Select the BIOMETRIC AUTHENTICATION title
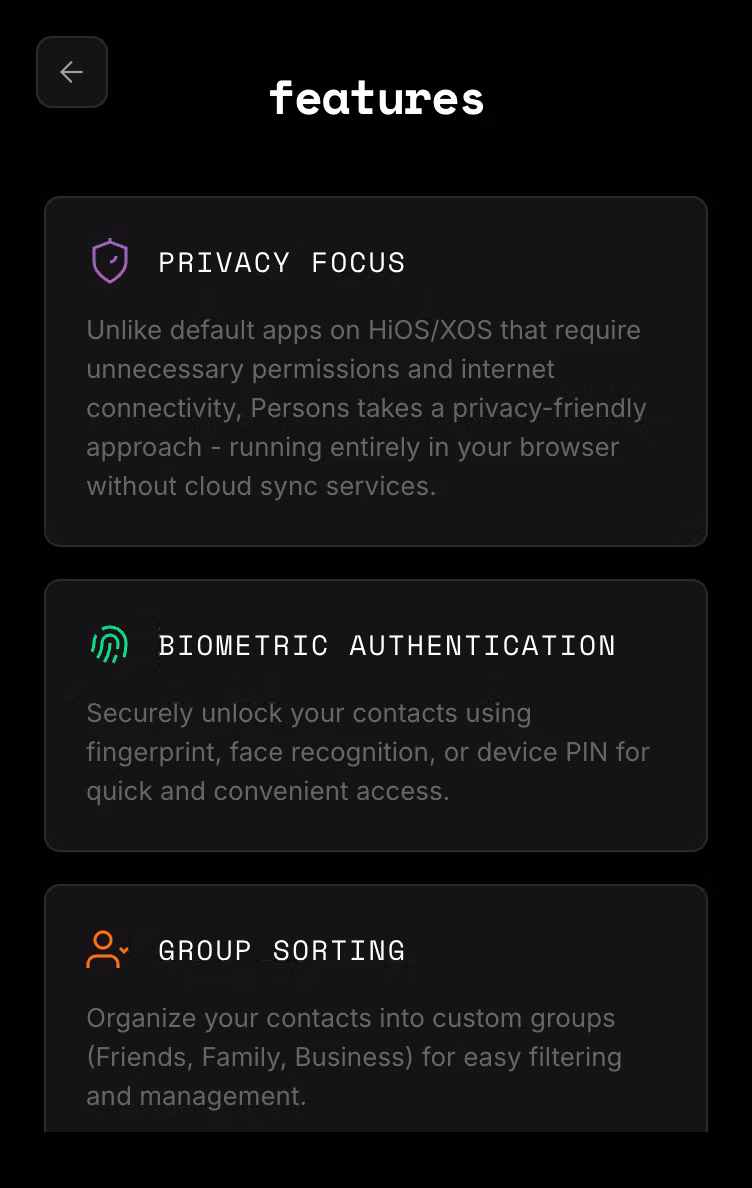The height and width of the screenshot is (1188, 752). [387, 646]
